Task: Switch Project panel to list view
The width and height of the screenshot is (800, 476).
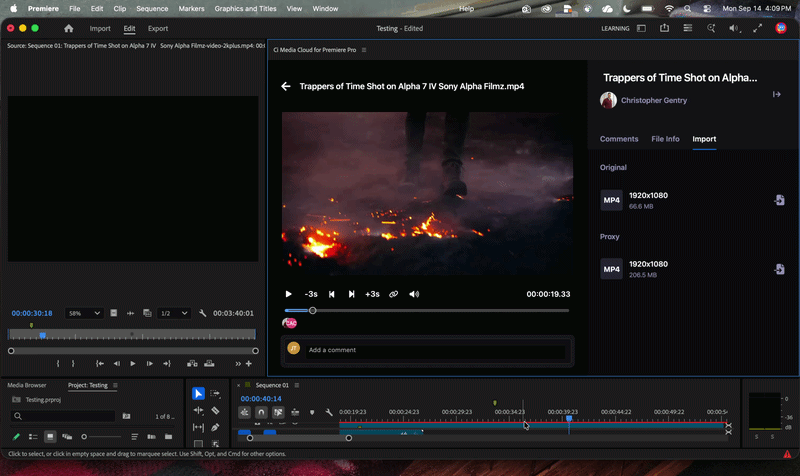Action: (x=33, y=437)
